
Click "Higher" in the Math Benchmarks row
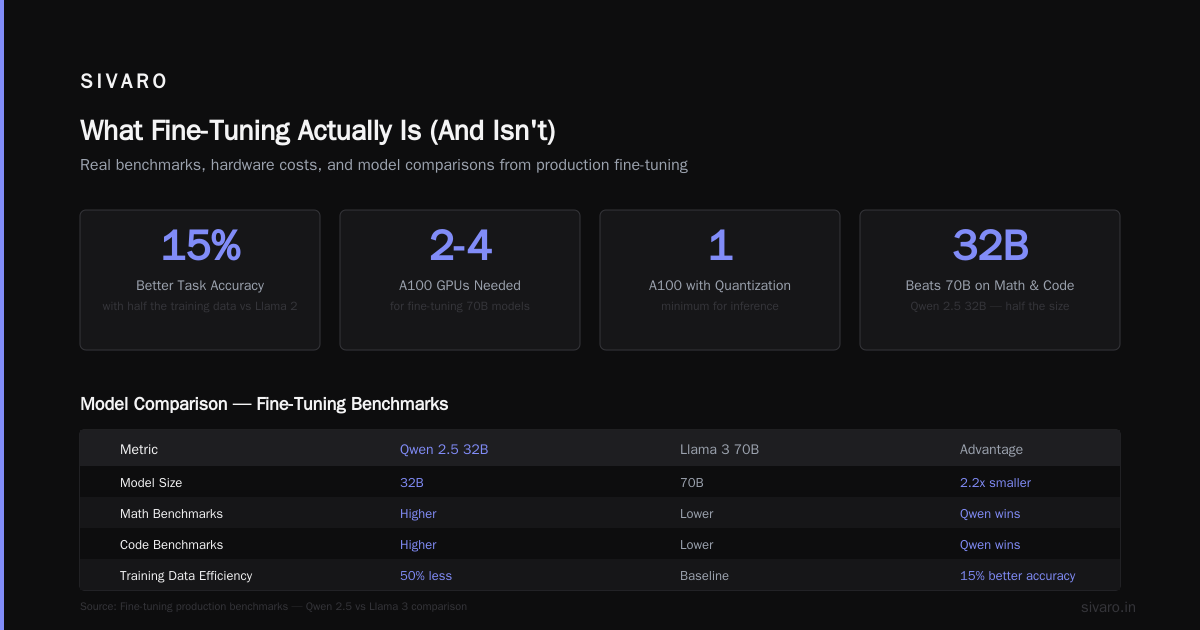click(418, 513)
